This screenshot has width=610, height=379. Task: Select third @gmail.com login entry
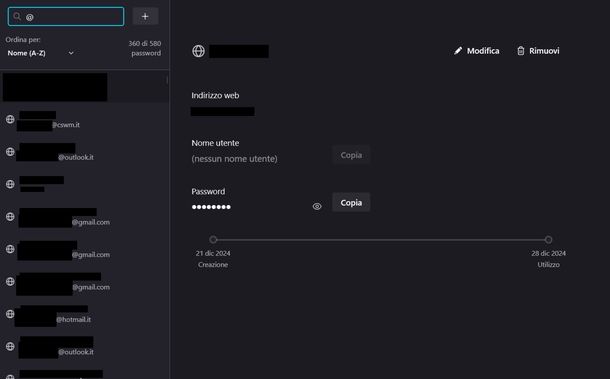pos(84,282)
